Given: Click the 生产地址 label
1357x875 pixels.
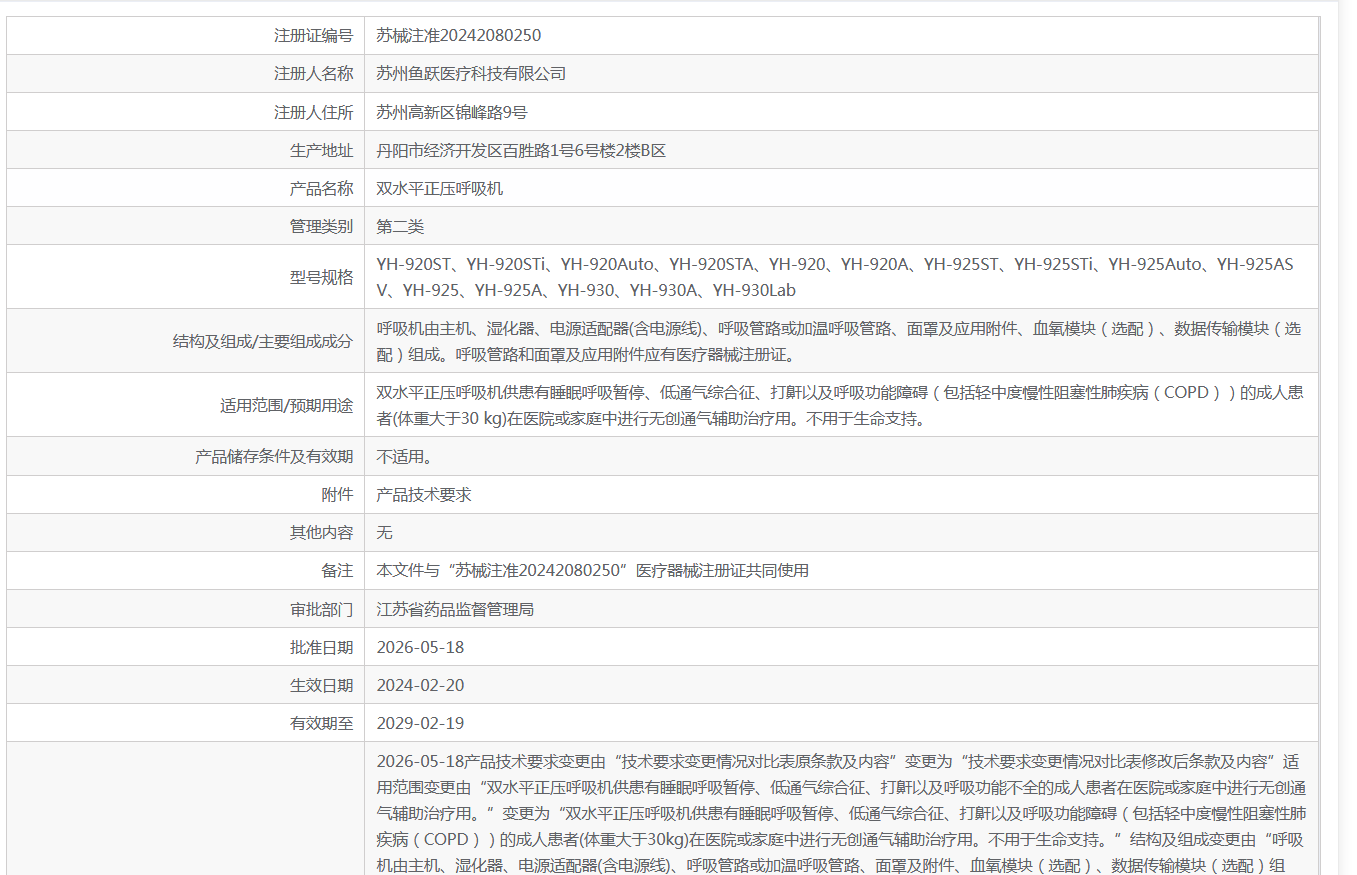Looking at the screenshot, I should coord(321,150).
